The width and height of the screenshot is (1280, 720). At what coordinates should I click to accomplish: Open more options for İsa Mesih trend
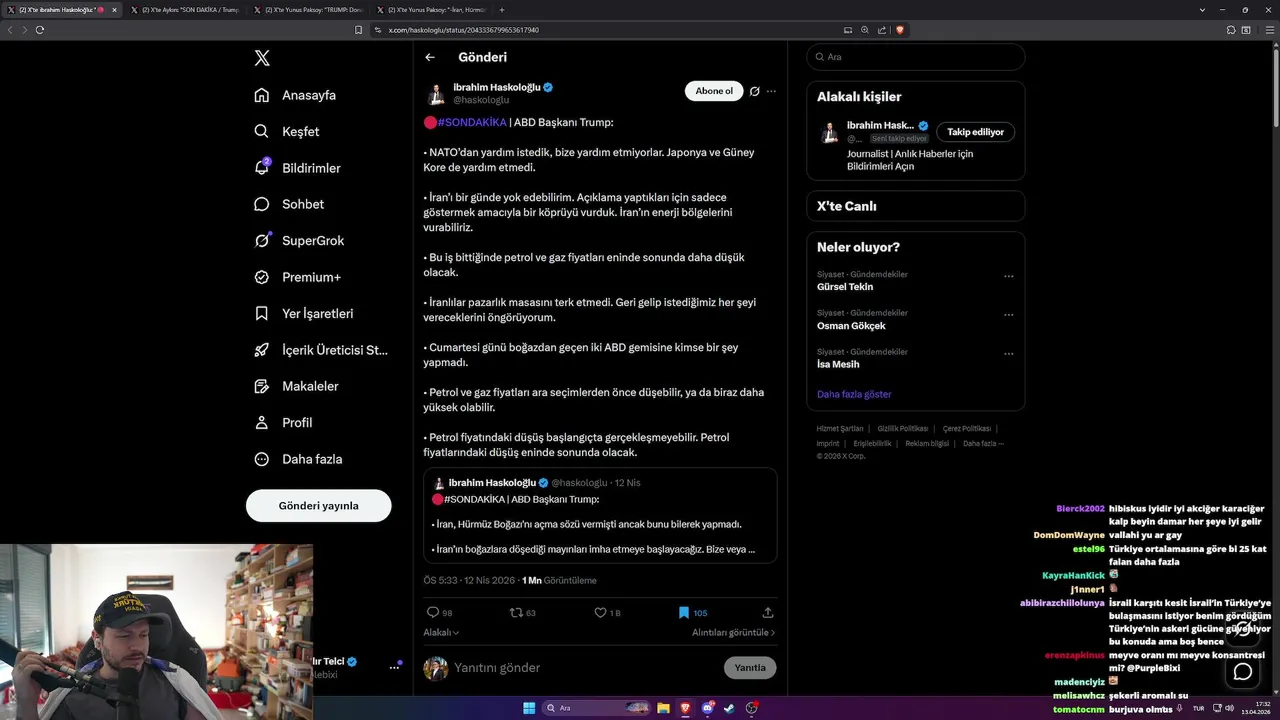point(1008,354)
